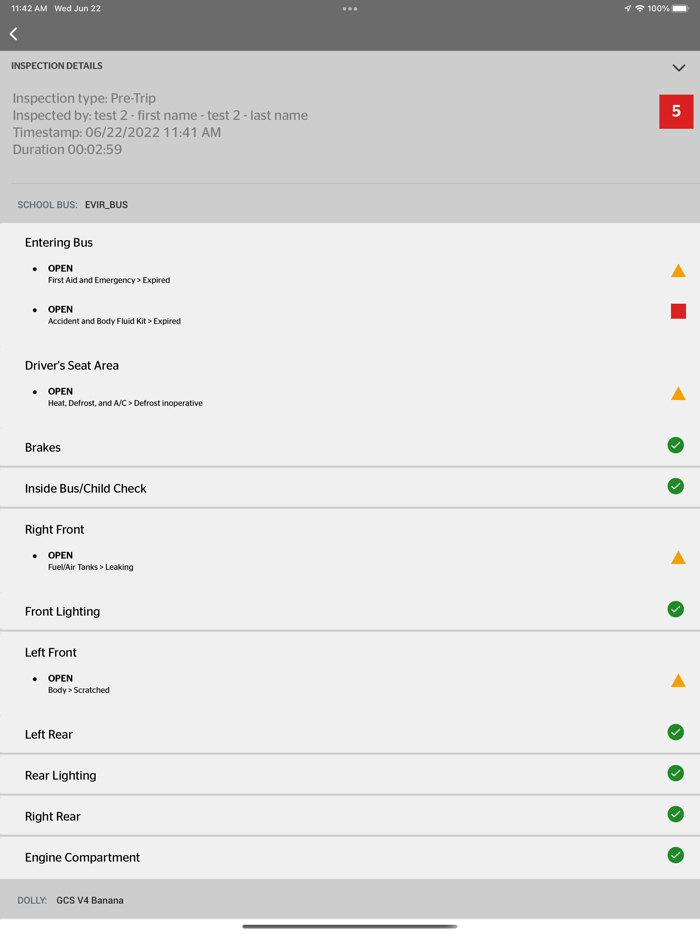Tap the back arrow to leave inspection details
Screen dimensions: 700x934
click(13, 33)
